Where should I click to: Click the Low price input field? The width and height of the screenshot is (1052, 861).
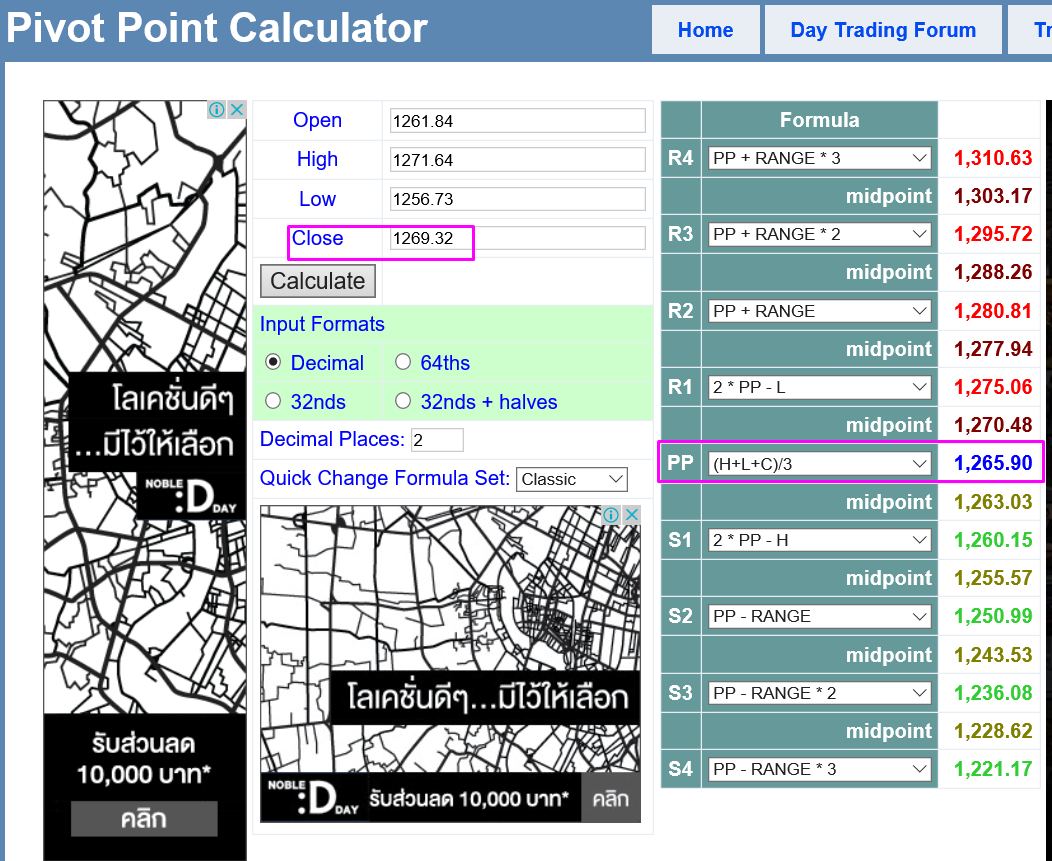point(517,199)
